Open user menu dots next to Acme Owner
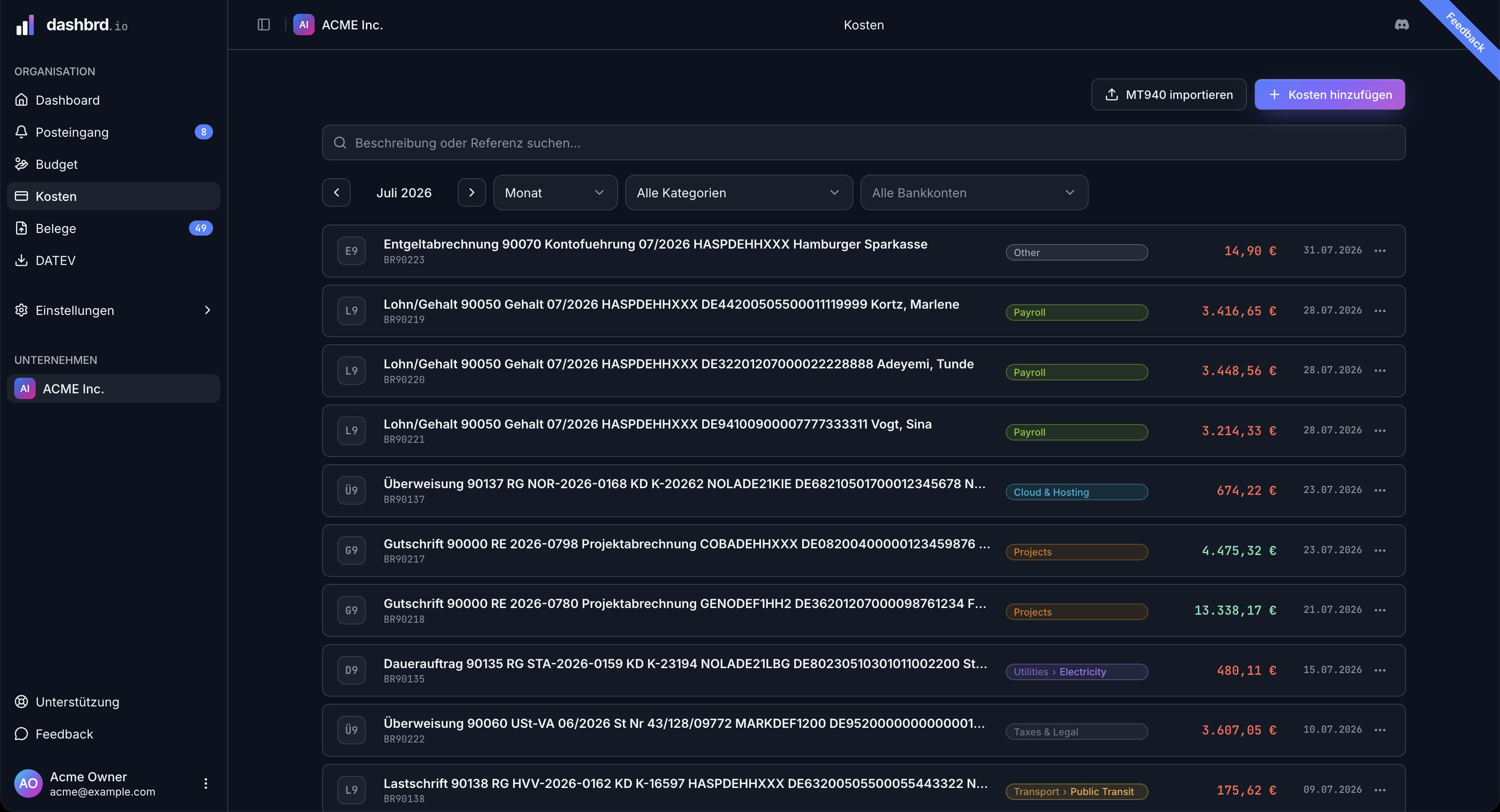This screenshot has width=1500, height=812. pos(205,783)
